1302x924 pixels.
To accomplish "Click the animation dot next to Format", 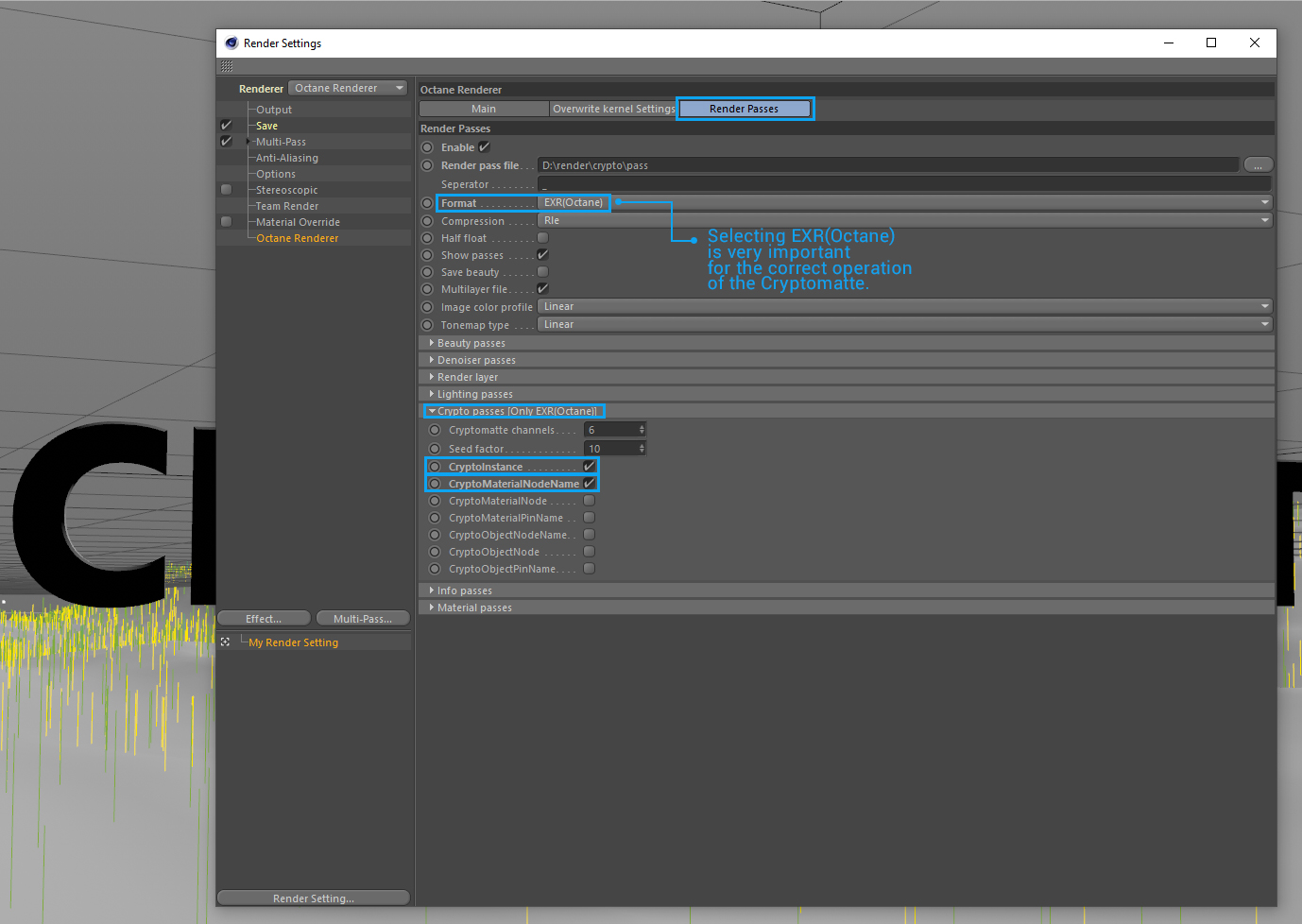I will point(427,203).
